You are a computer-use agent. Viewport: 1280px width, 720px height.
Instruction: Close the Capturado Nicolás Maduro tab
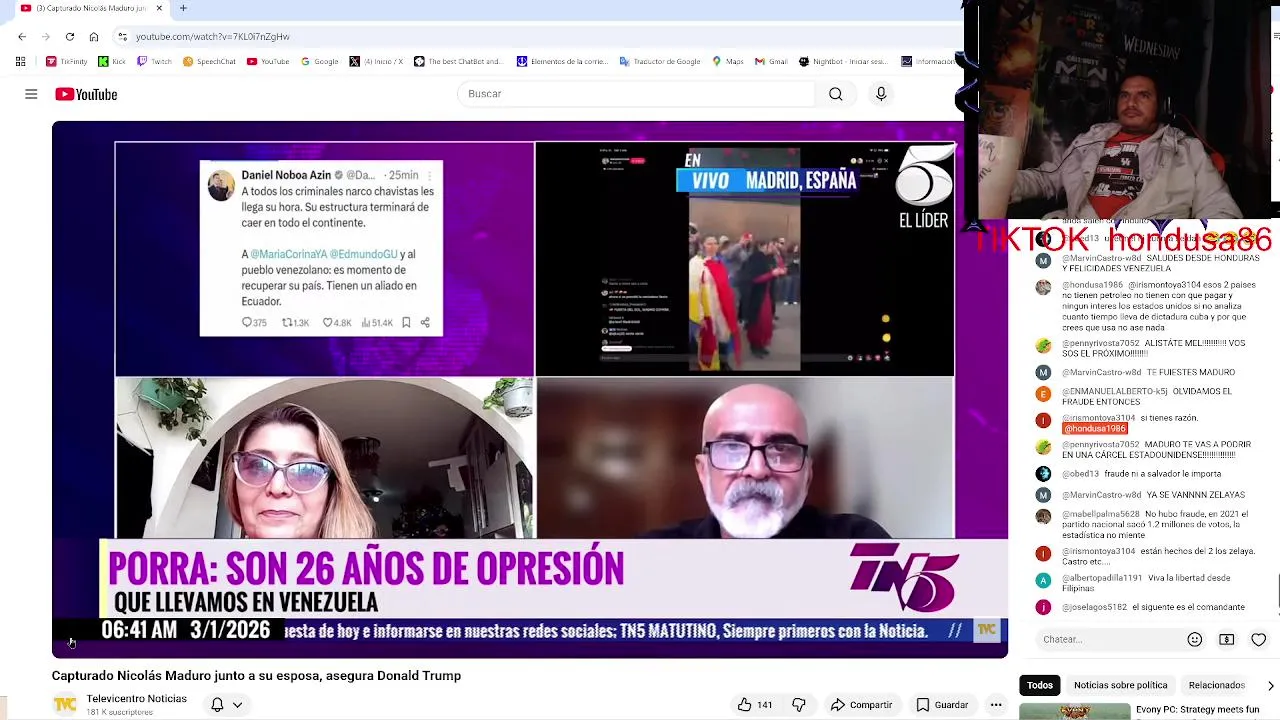(x=159, y=8)
